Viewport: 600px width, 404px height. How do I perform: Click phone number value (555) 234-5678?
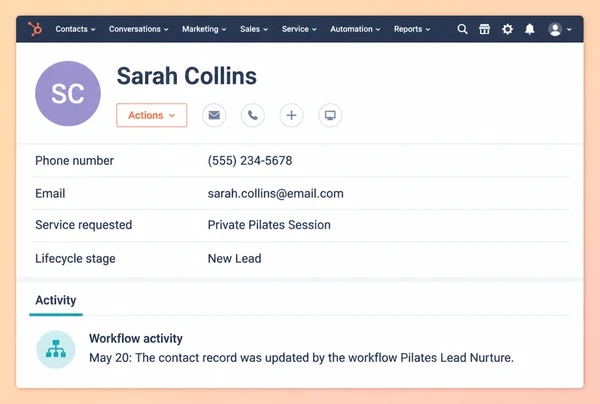(250, 161)
